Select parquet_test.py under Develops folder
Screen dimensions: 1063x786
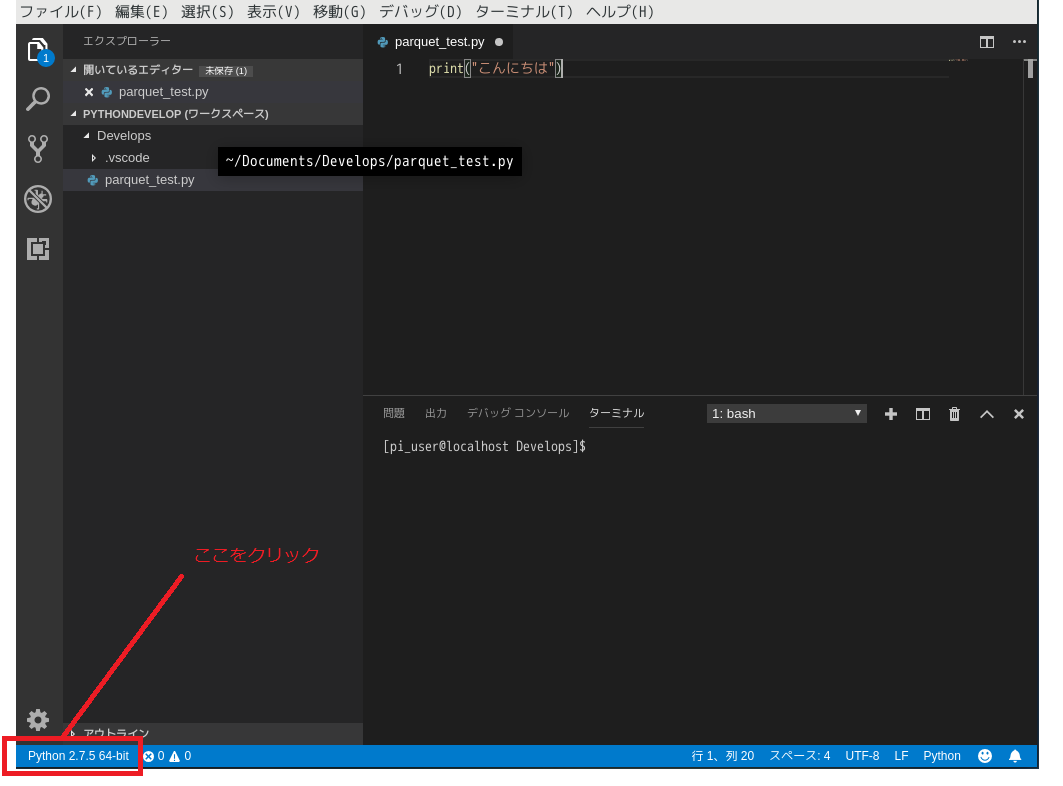pos(214,180)
